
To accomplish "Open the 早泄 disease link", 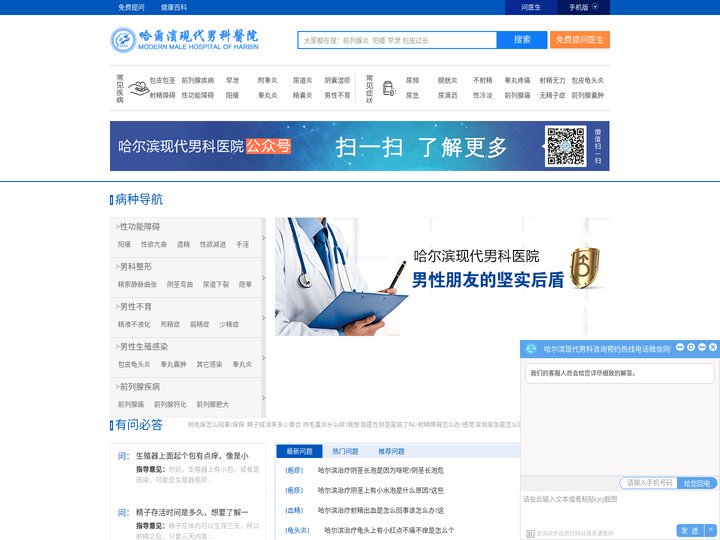I will click(232, 80).
